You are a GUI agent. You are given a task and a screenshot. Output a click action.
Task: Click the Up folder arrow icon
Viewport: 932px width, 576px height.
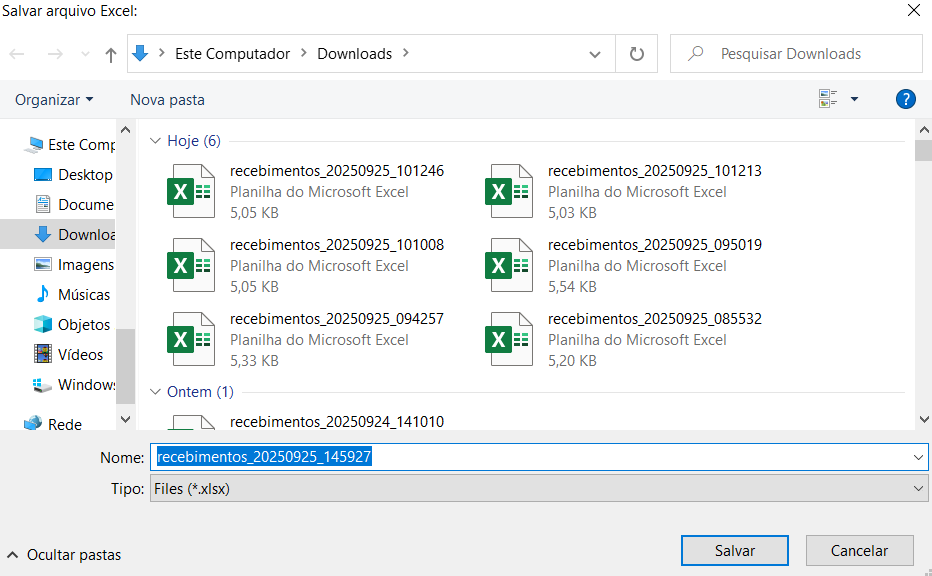[x=110, y=55]
